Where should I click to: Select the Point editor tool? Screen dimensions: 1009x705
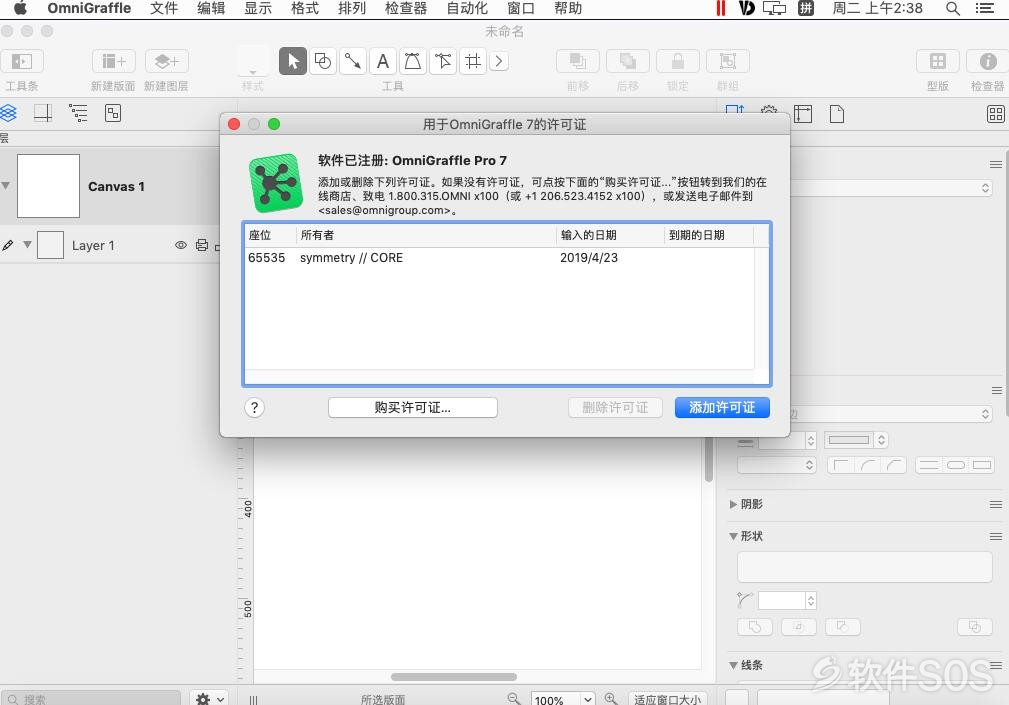[x=443, y=61]
